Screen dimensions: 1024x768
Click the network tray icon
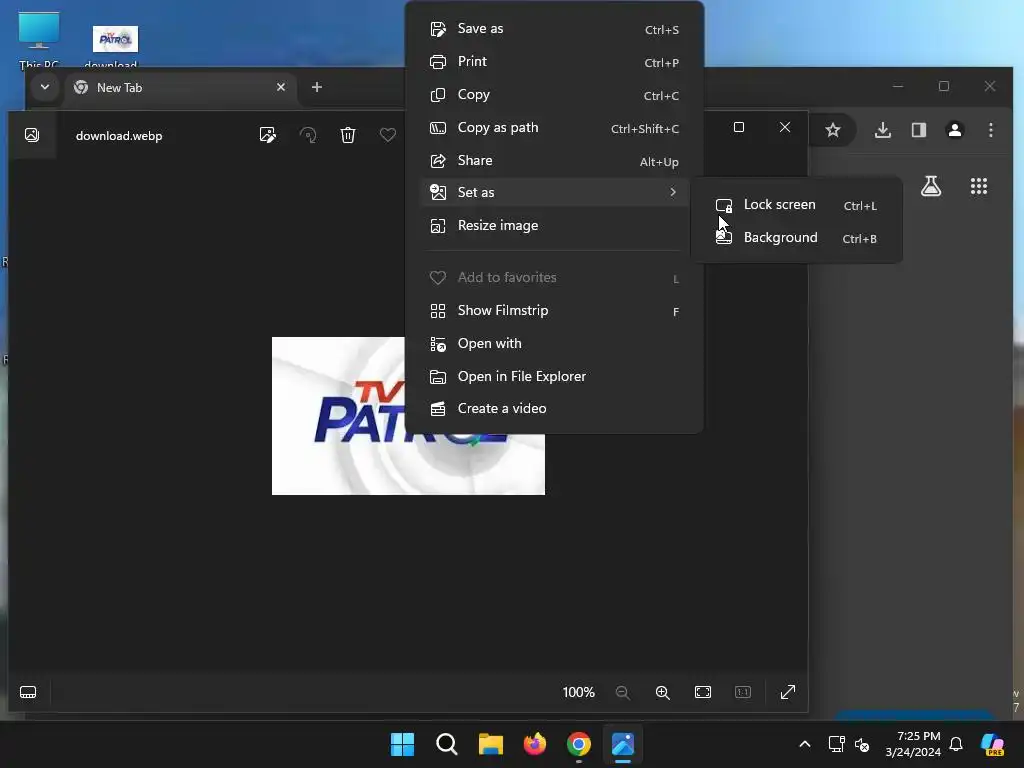tap(836, 744)
